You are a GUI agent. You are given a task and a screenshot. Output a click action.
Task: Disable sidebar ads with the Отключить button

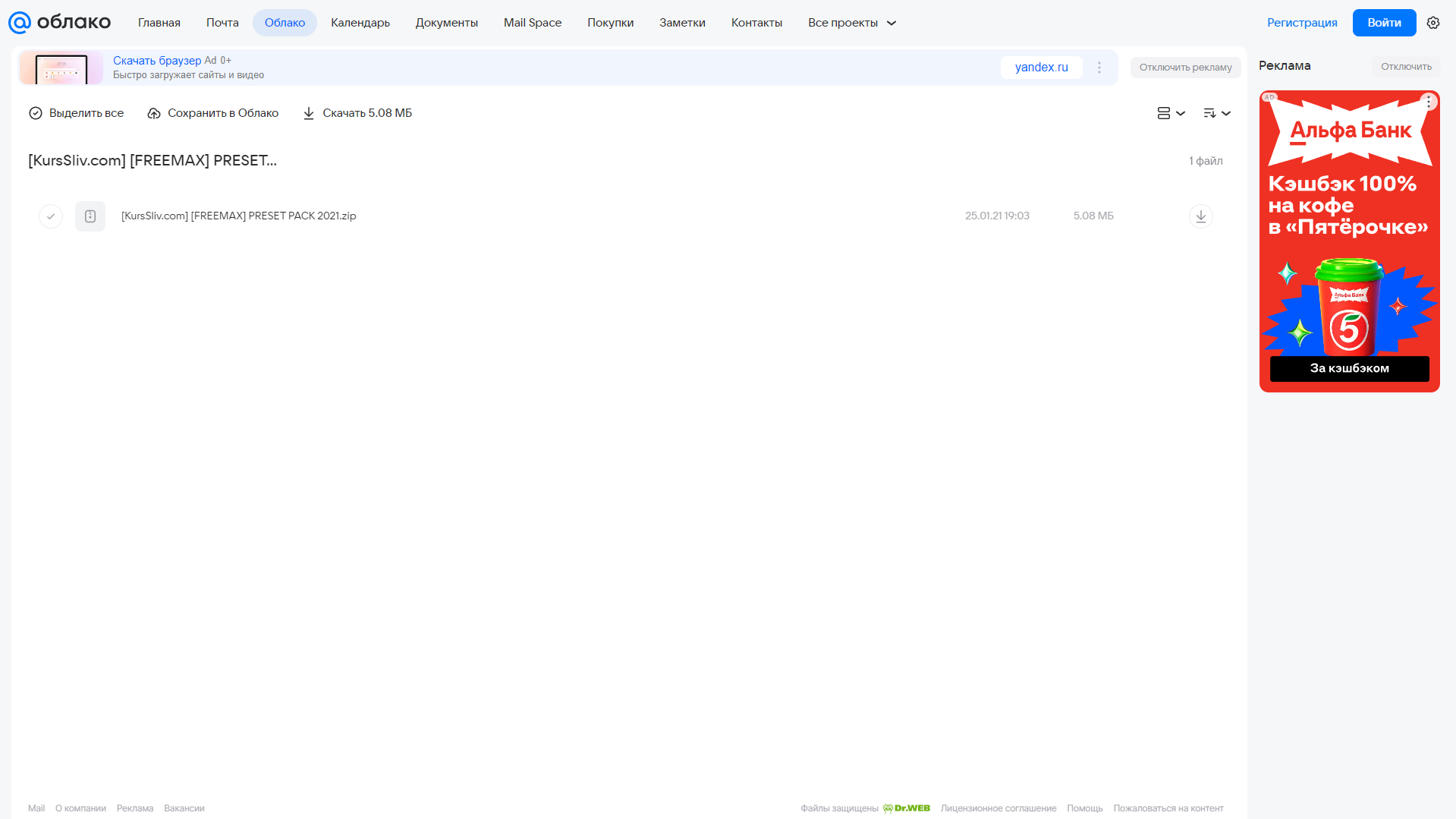pyautogui.click(x=1406, y=67)
